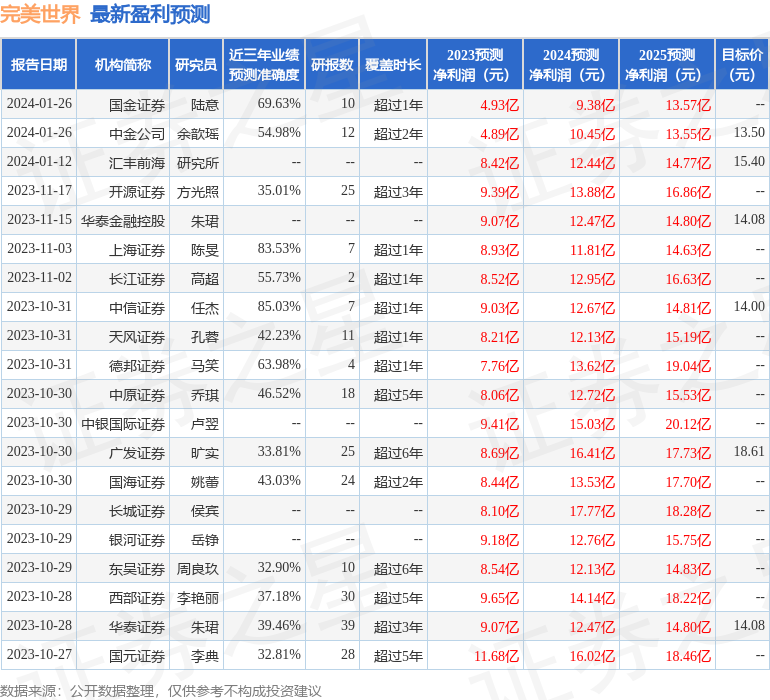
Task: Click the 17.77亿 2024 profit forecast
Action: 592,511
